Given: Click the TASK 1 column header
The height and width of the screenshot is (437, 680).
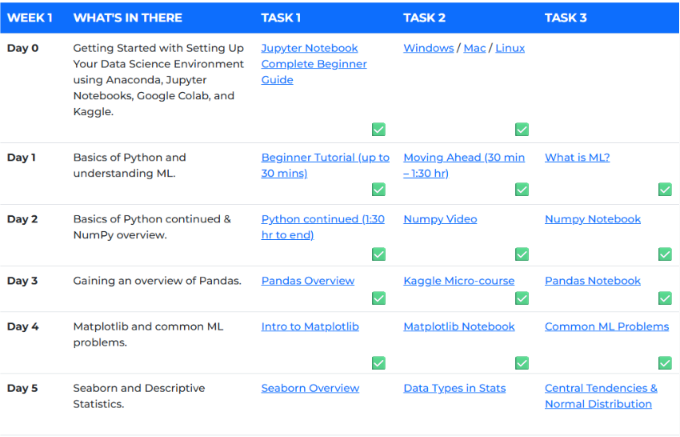Looking at the screenshot, I should coord(281,18).
